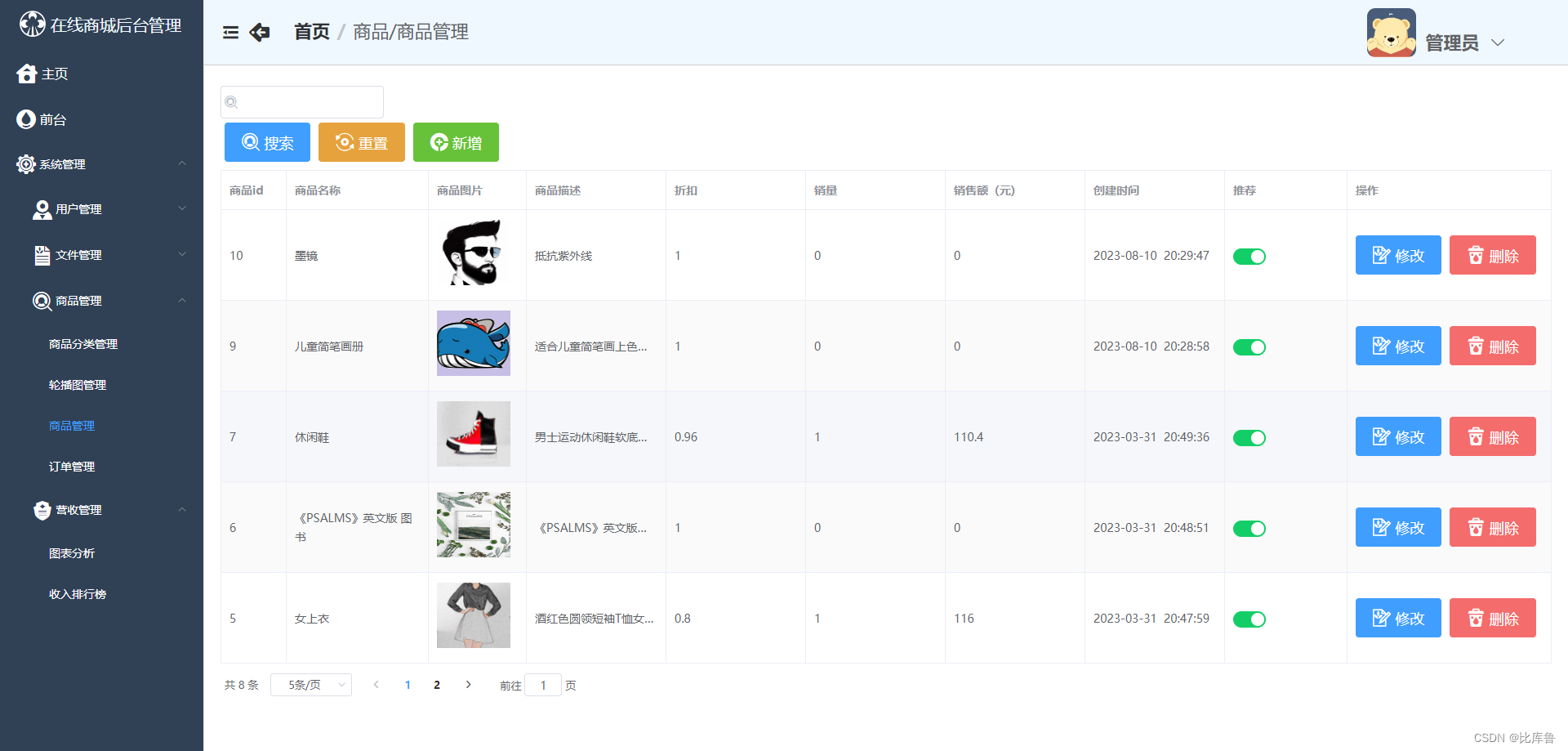Click the 用户管理 user icon
The image size is (1568, 751).
(x=42, y=209)
